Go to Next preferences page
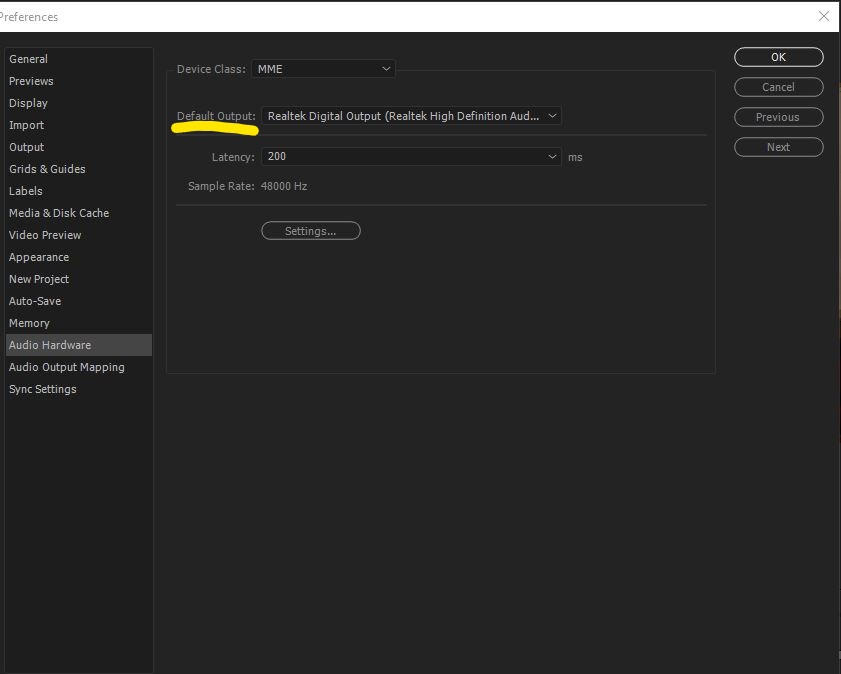This screenshot has width=841, height=674. pos(778,147)
